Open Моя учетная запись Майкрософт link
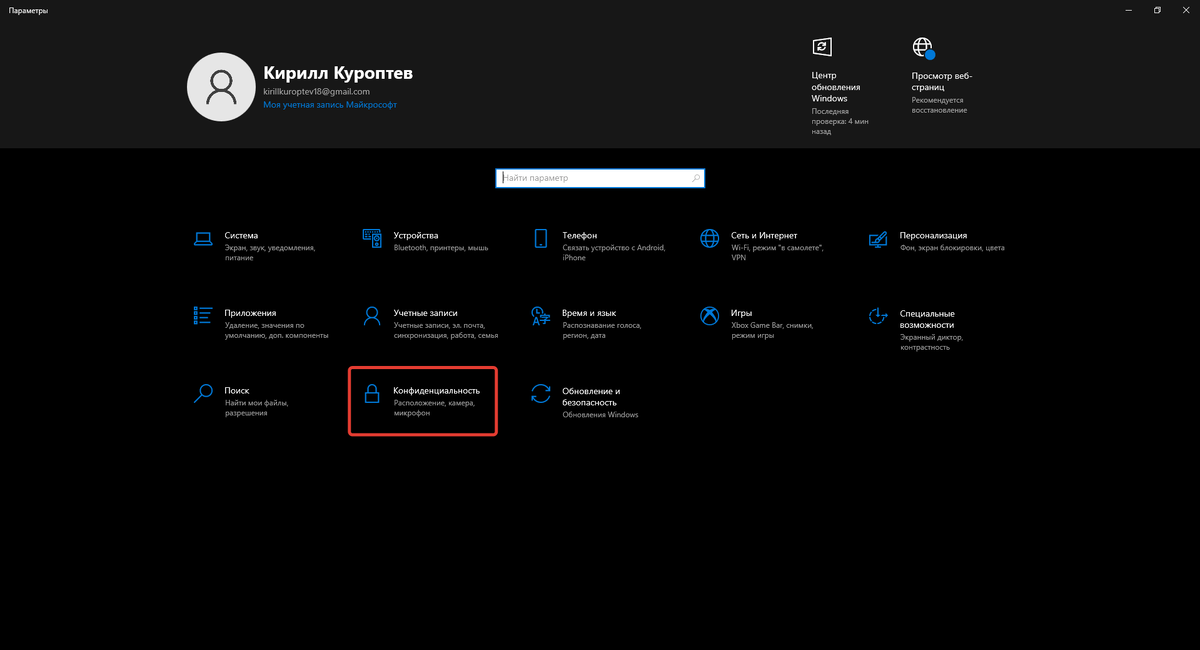The width and height of the screenshot is (1200, 650). pyautogui.click(x=329, y=104)
